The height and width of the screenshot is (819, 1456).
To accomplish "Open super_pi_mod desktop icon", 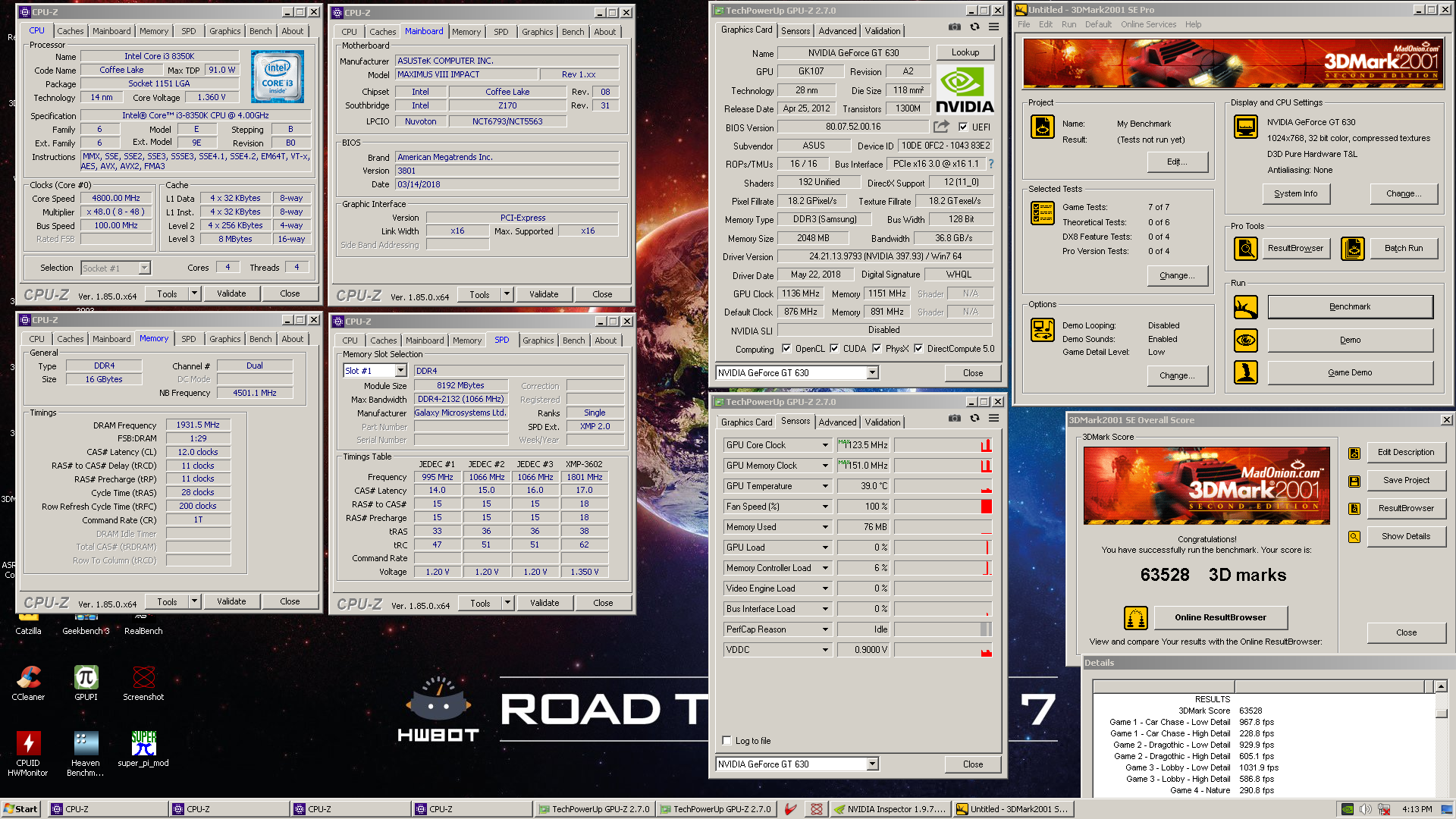I will (x=143, y=748).
